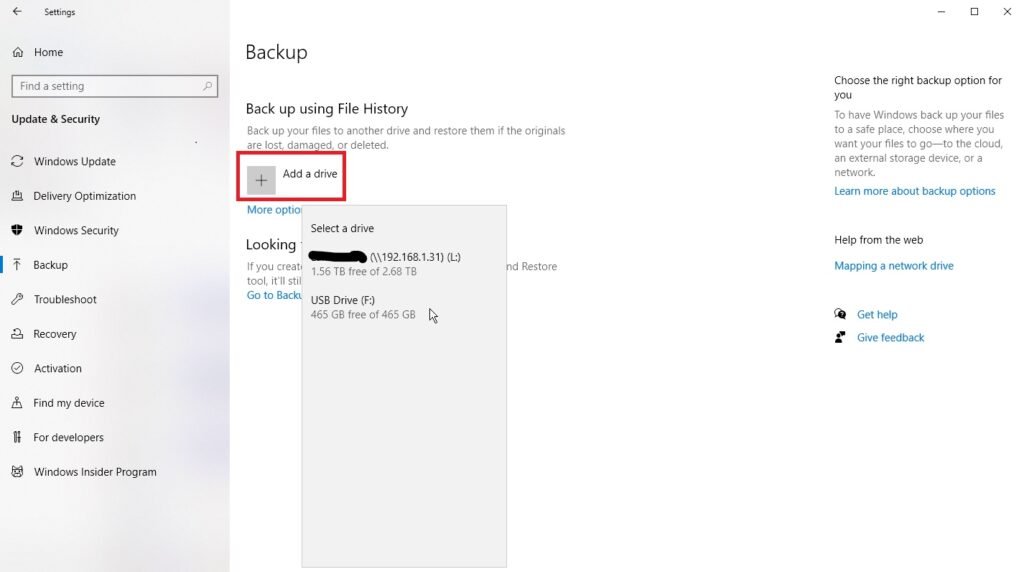Go to Delivery Optimization section
The image size is (1024, 572).
(x=85, y=196)
